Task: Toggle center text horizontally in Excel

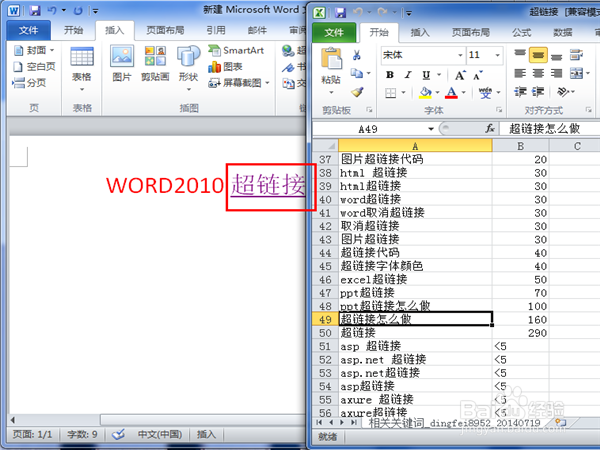Action: tap(538, 73)
